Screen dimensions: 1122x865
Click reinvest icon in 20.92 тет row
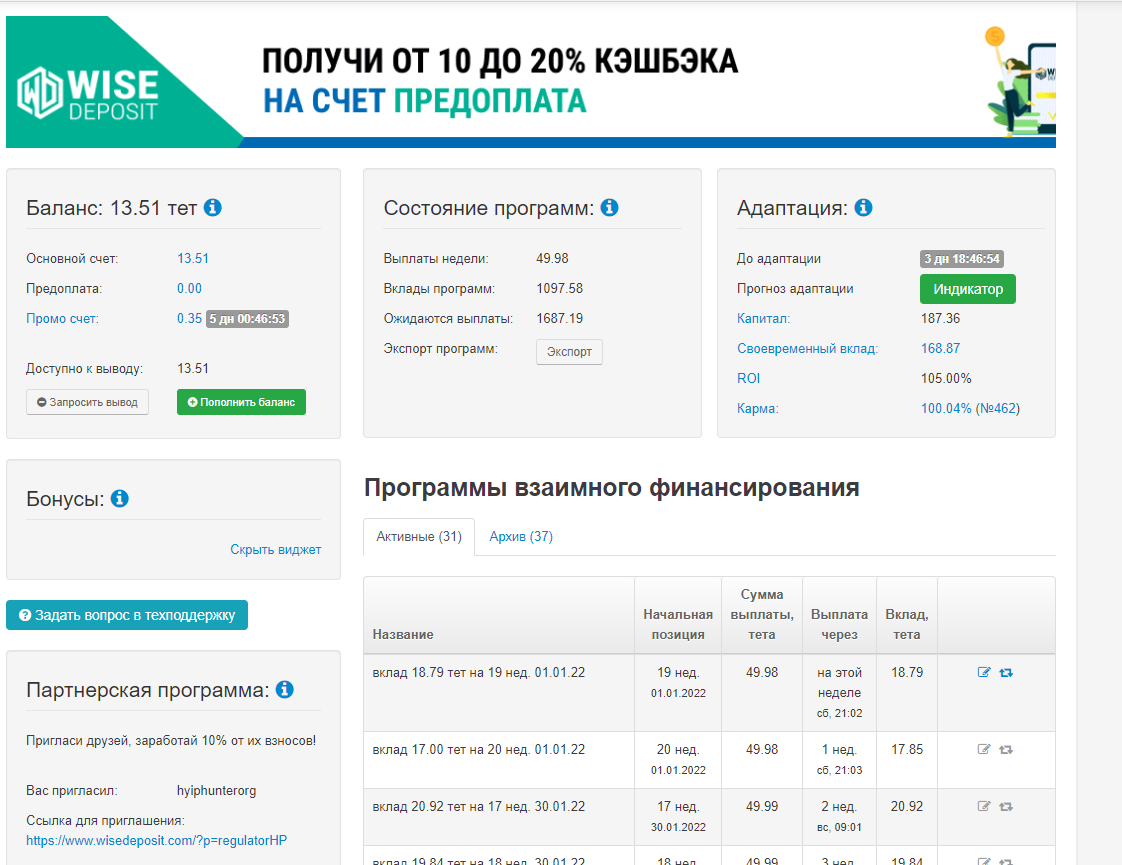1006,806
